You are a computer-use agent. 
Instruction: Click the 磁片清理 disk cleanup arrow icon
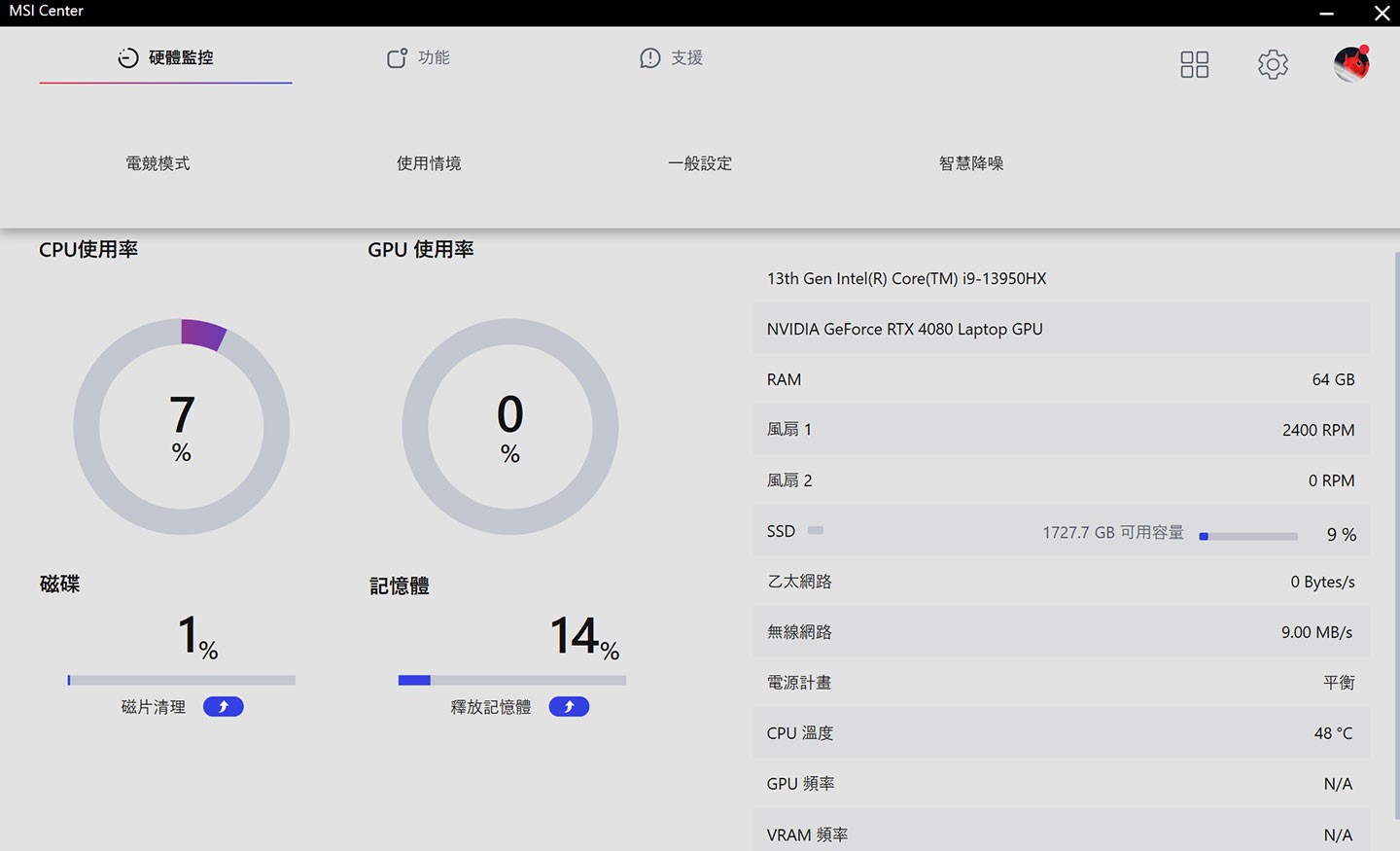point(223,707)
